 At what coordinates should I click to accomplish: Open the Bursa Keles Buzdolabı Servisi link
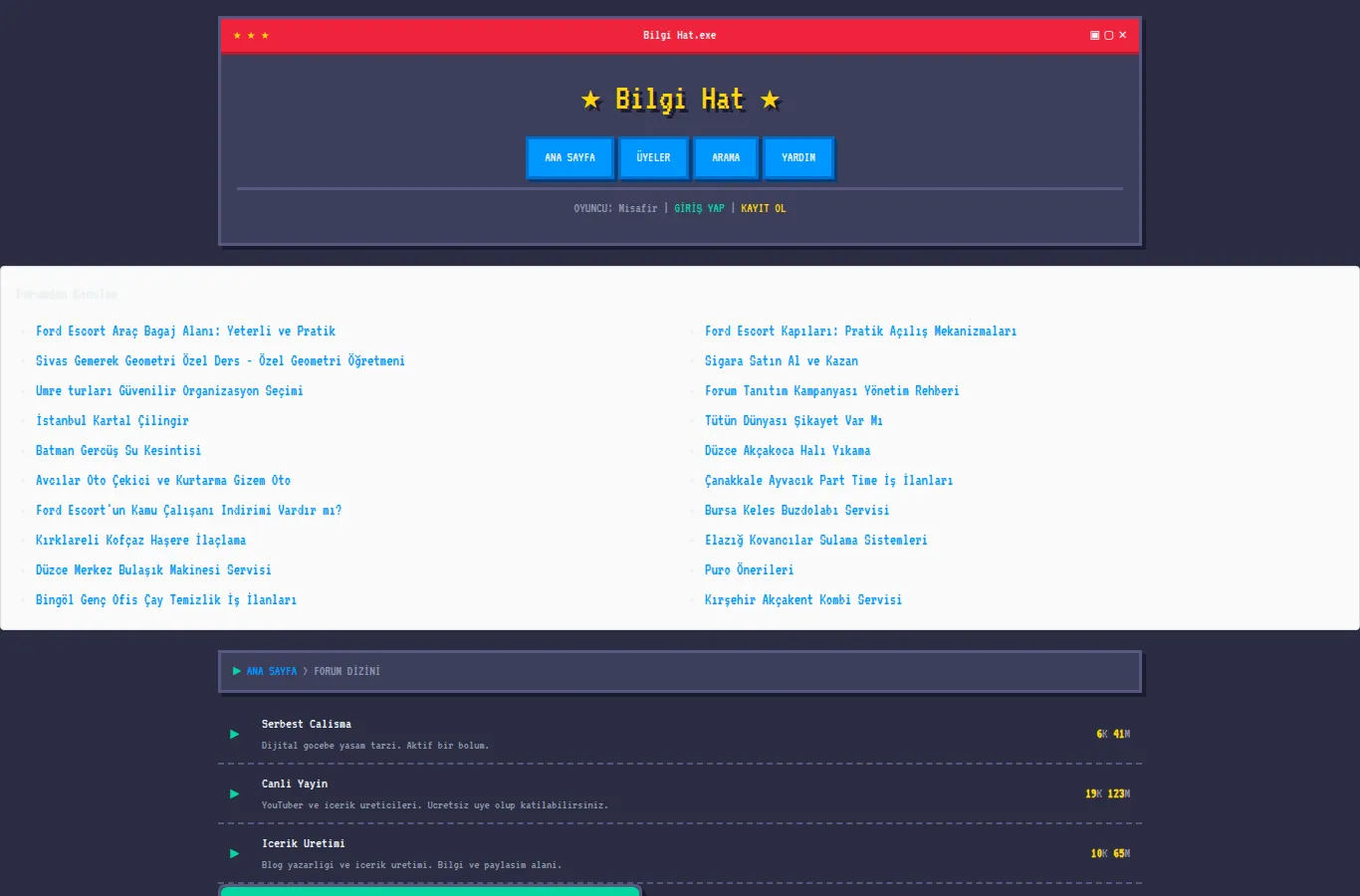[x=797, y=511]
